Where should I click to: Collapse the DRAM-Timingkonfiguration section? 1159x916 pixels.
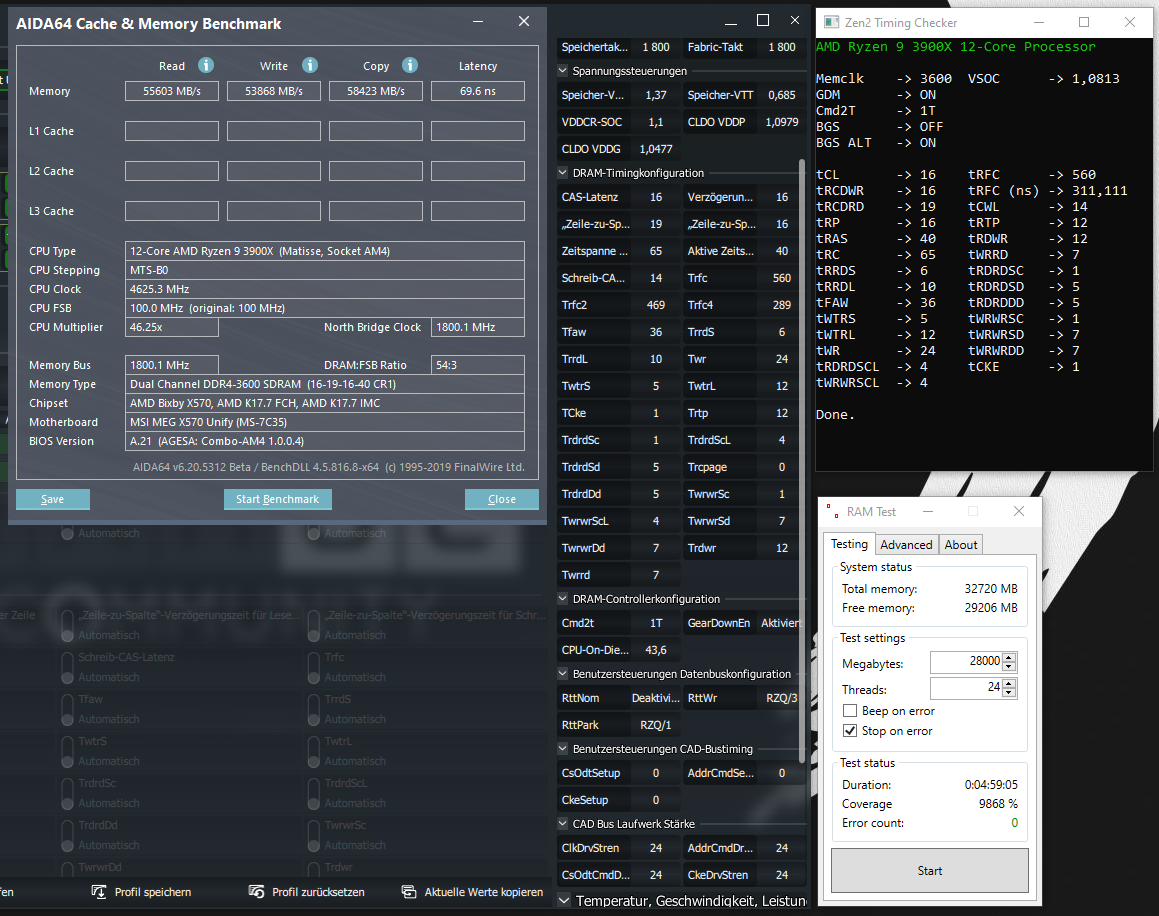[x=562, y=173]
